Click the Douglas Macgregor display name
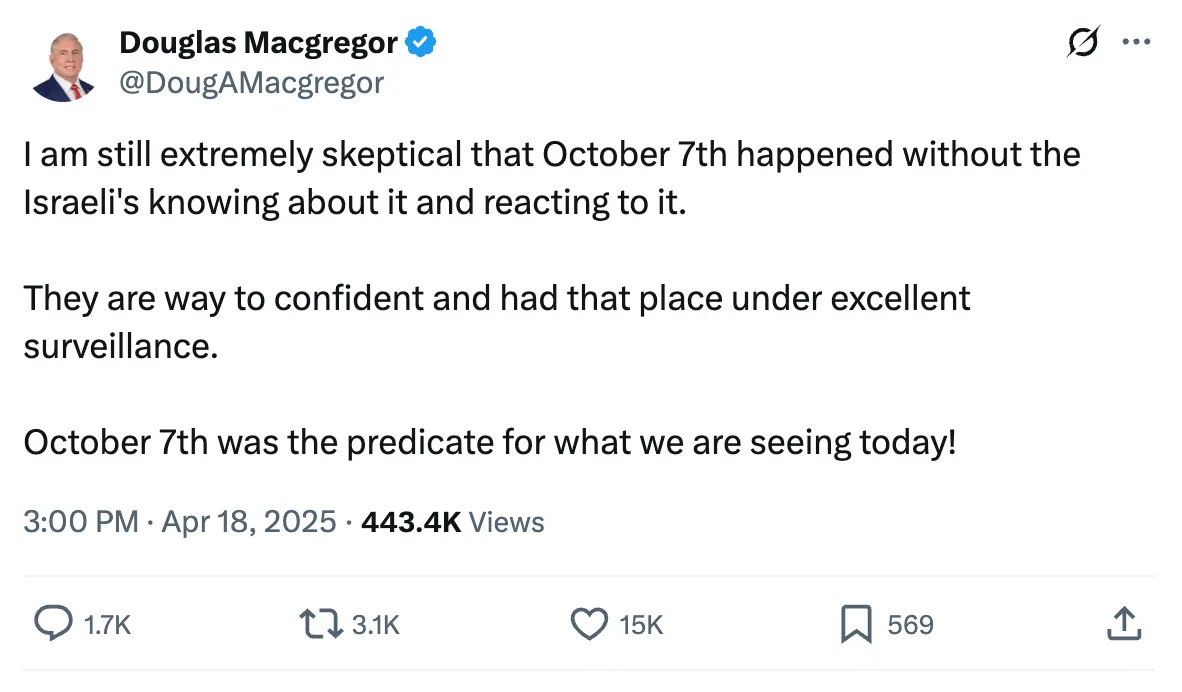Image resolution: width=1182 pixels, height=692 pixels. click(x=258, y=43)
